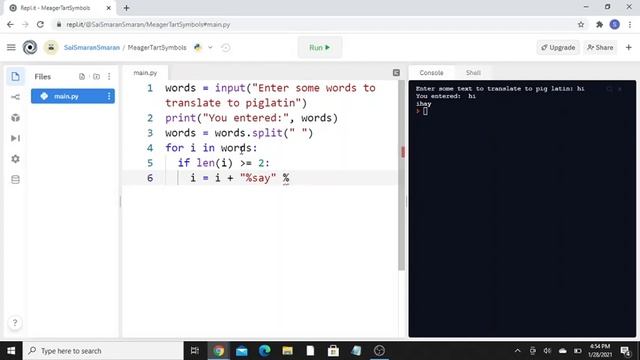Expand the repl name dropdown chevron
This screenshot has height=360, width=640.
click(x=210, y=47)
